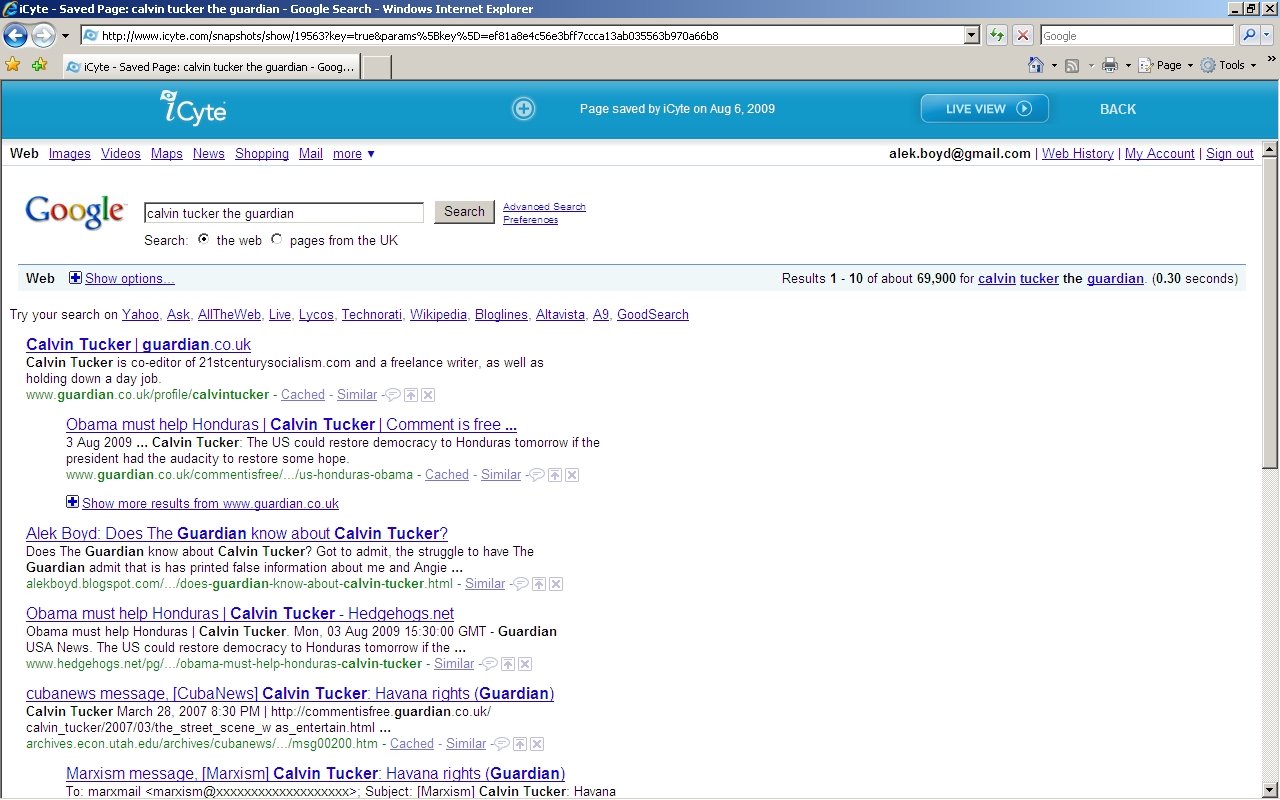Try search on Technorati link
Viewport: 1280px width, 800px height.
point(371,314)
